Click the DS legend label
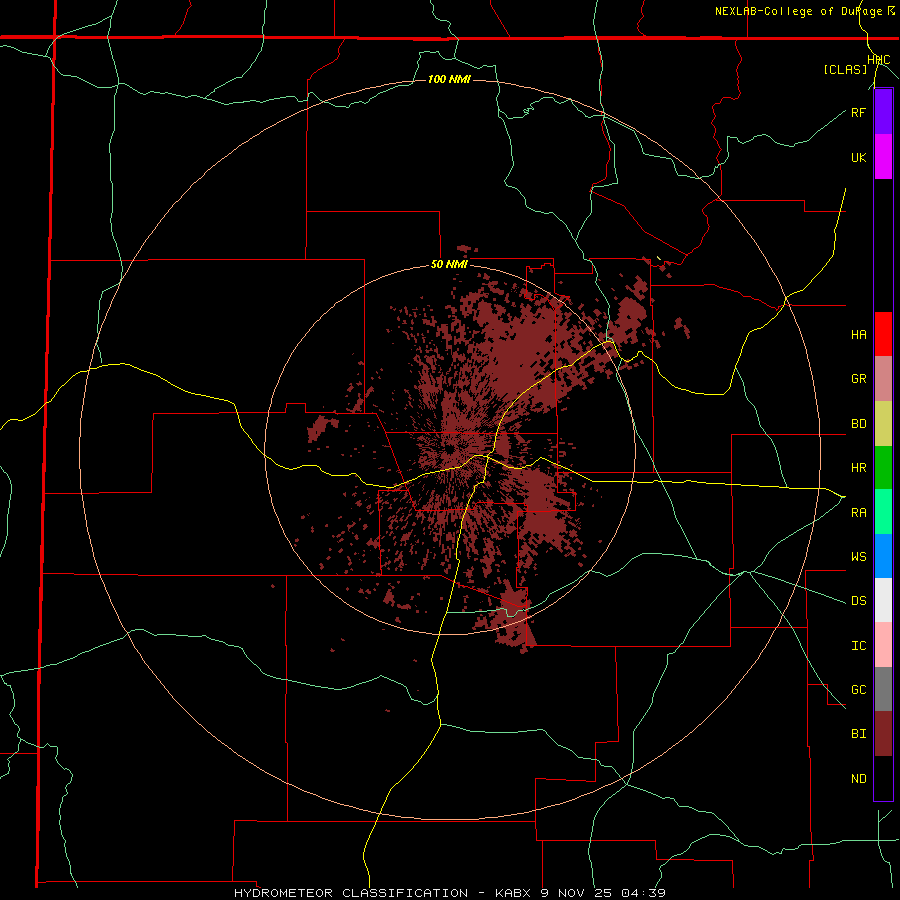Image resolution: width=900 pixels, height=900 pixels. (858, 601)
